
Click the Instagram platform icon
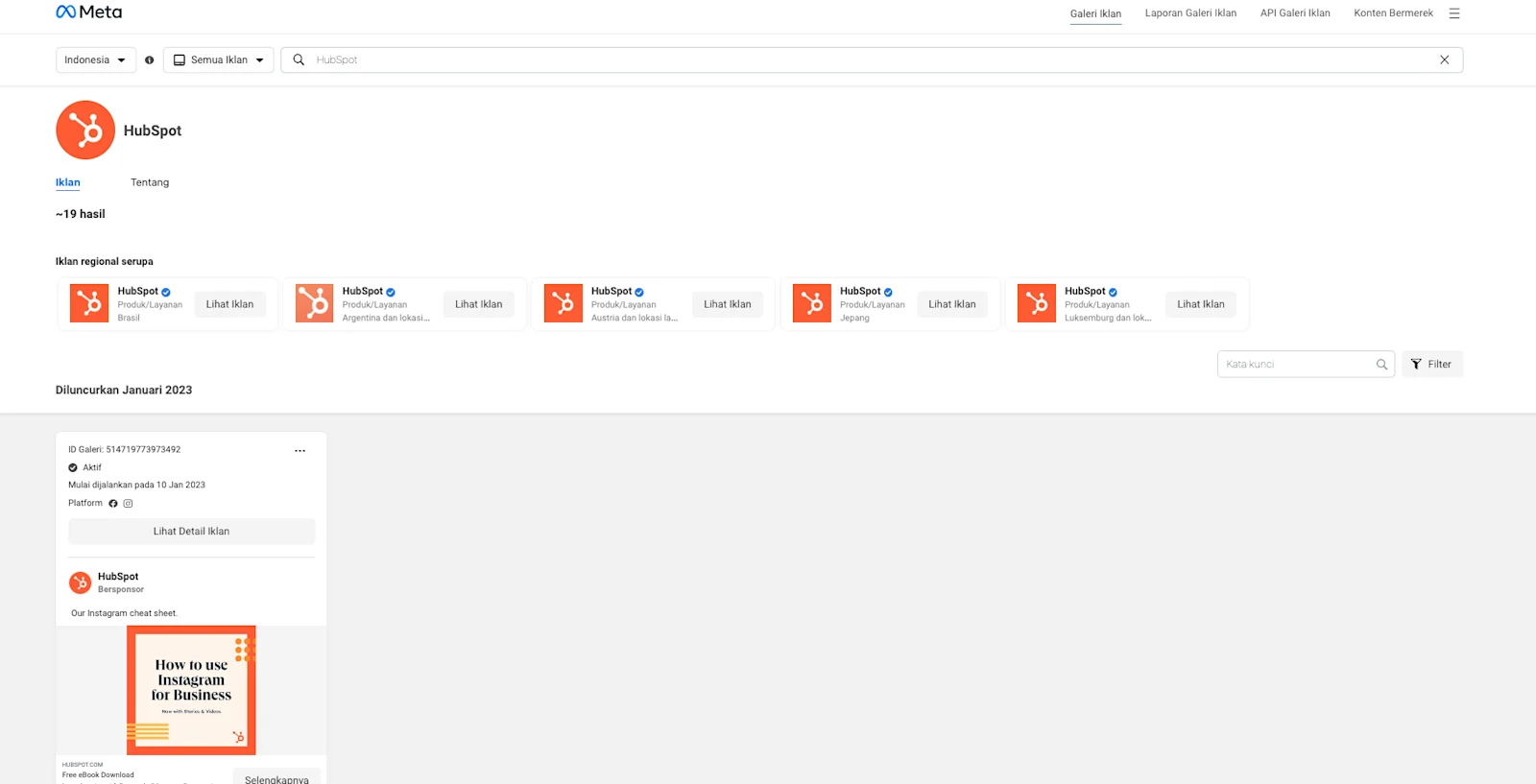click(128, 504)
